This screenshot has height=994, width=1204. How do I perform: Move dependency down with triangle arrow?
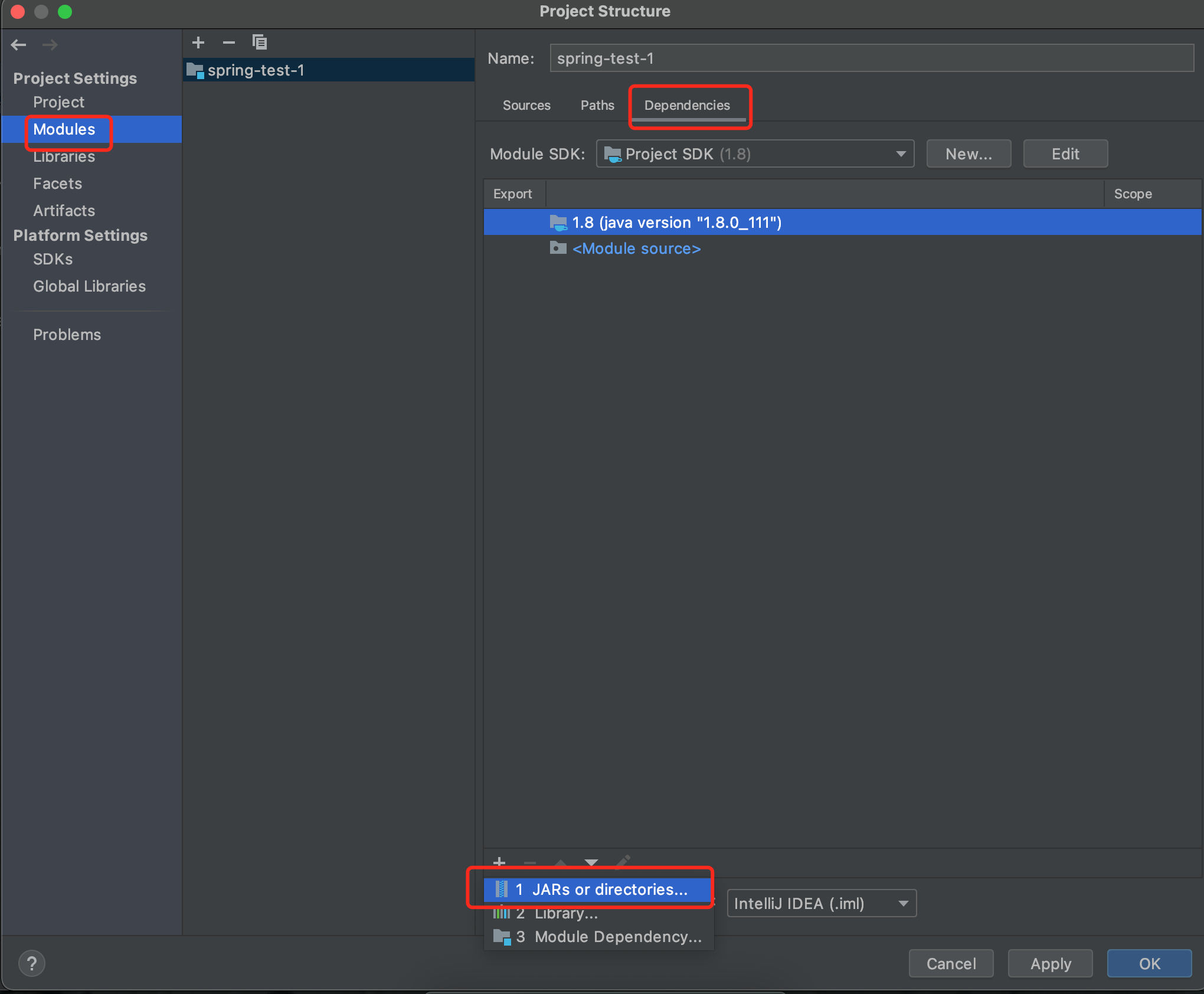tap(591, 862)
